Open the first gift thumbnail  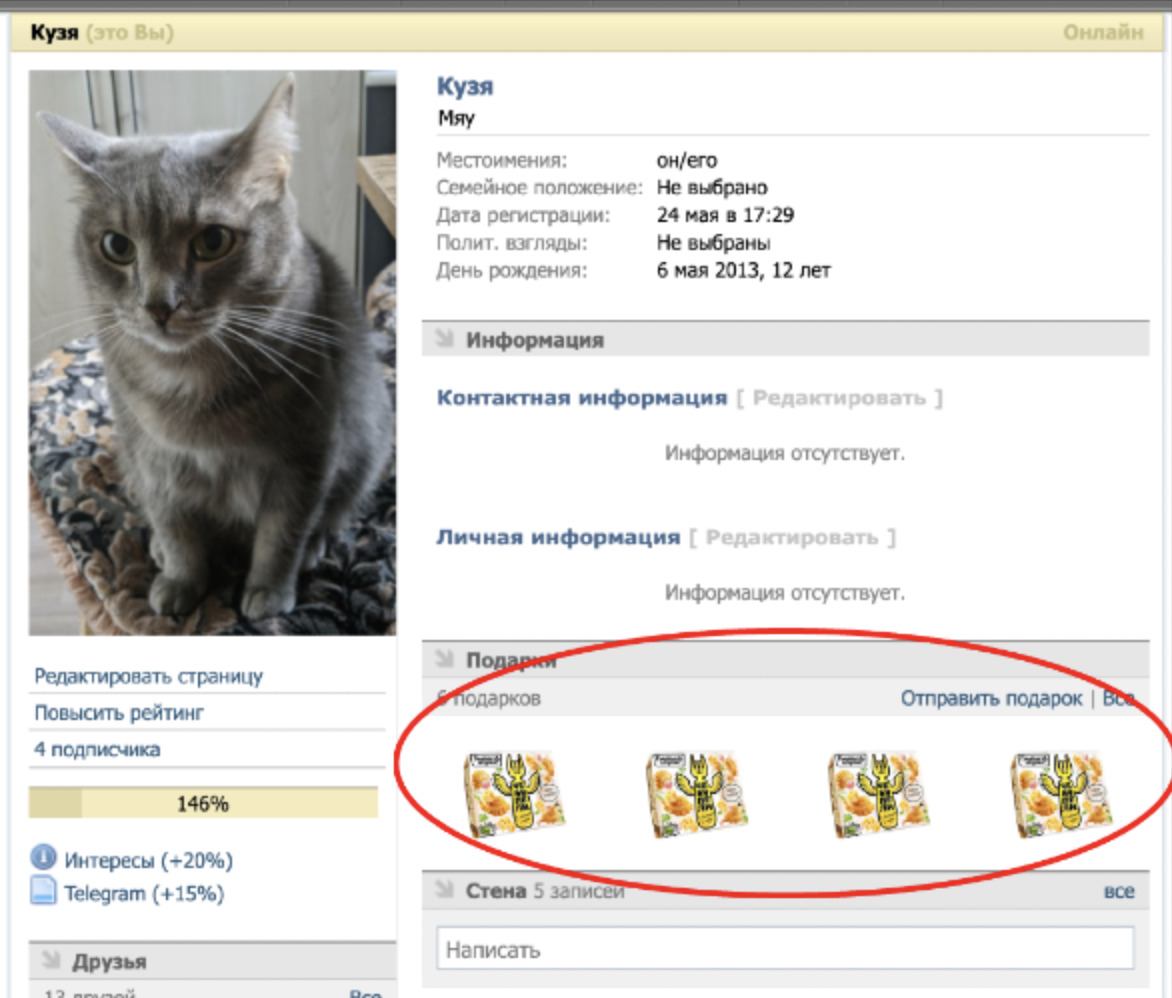point(514,793)
